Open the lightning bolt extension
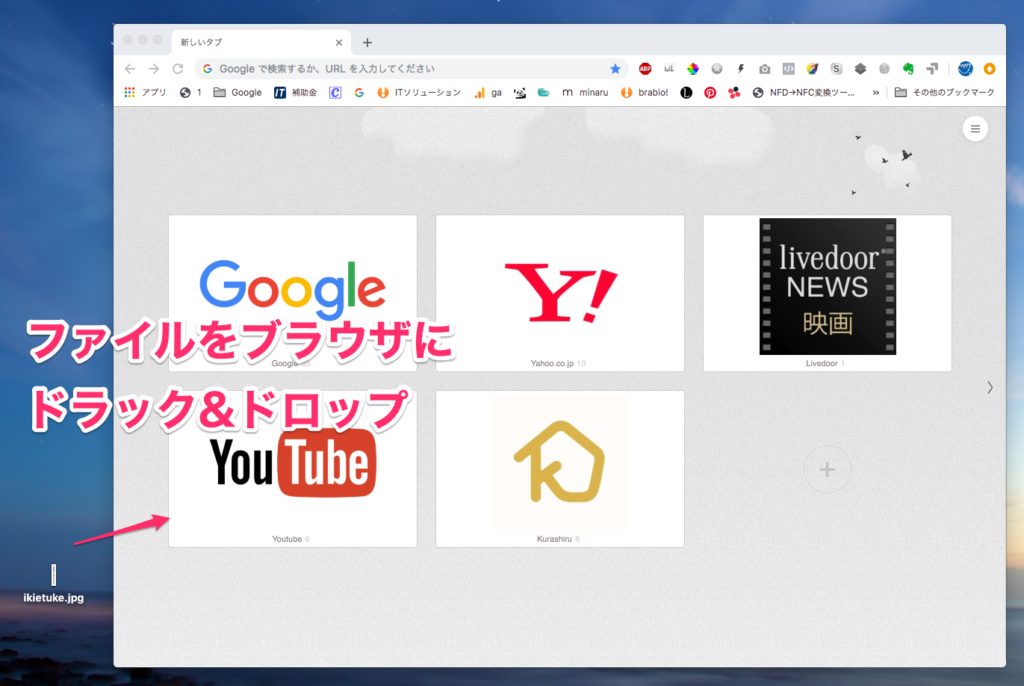 coord(741,69)
